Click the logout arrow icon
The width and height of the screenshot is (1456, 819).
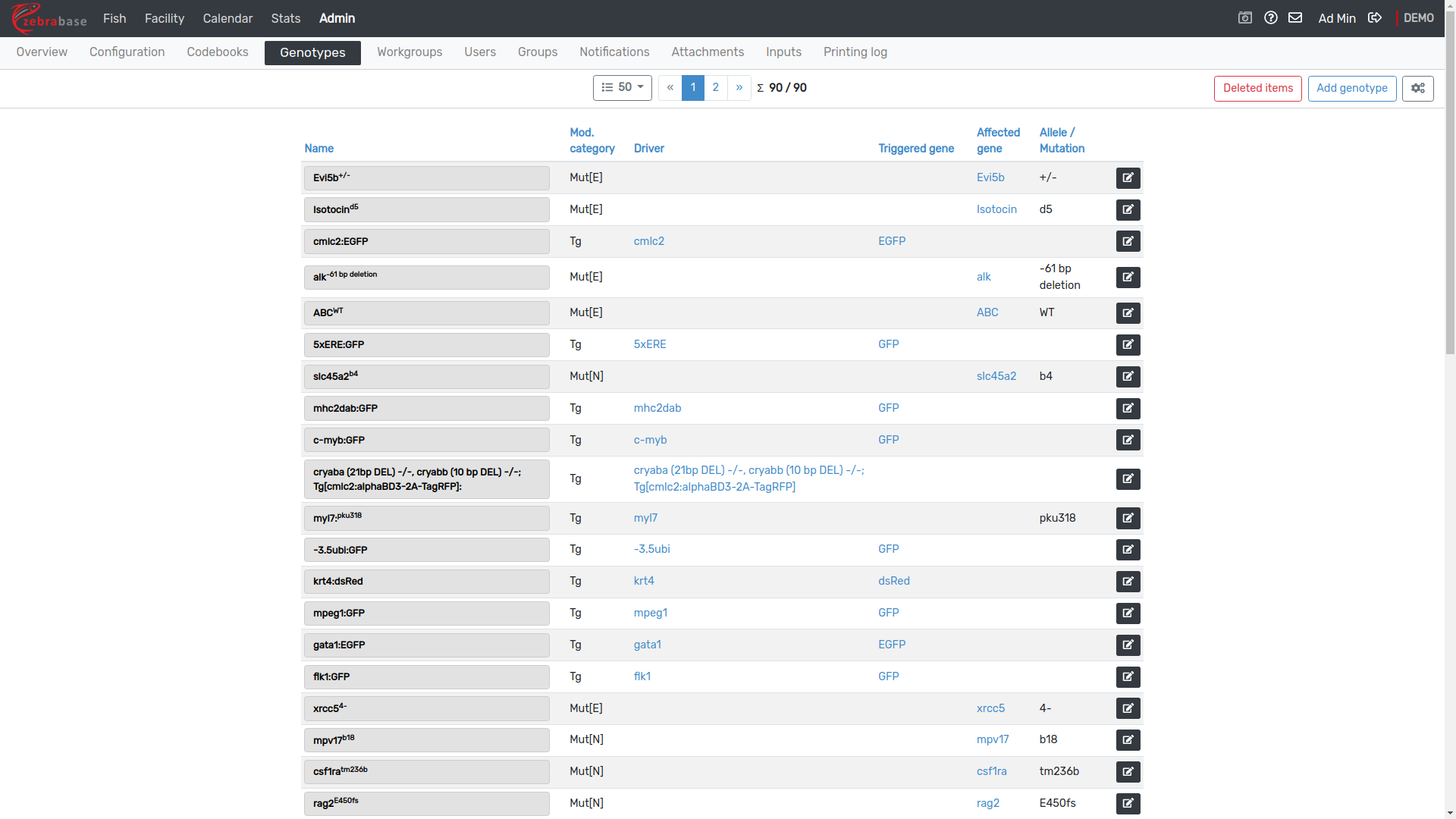[1375, 17]
